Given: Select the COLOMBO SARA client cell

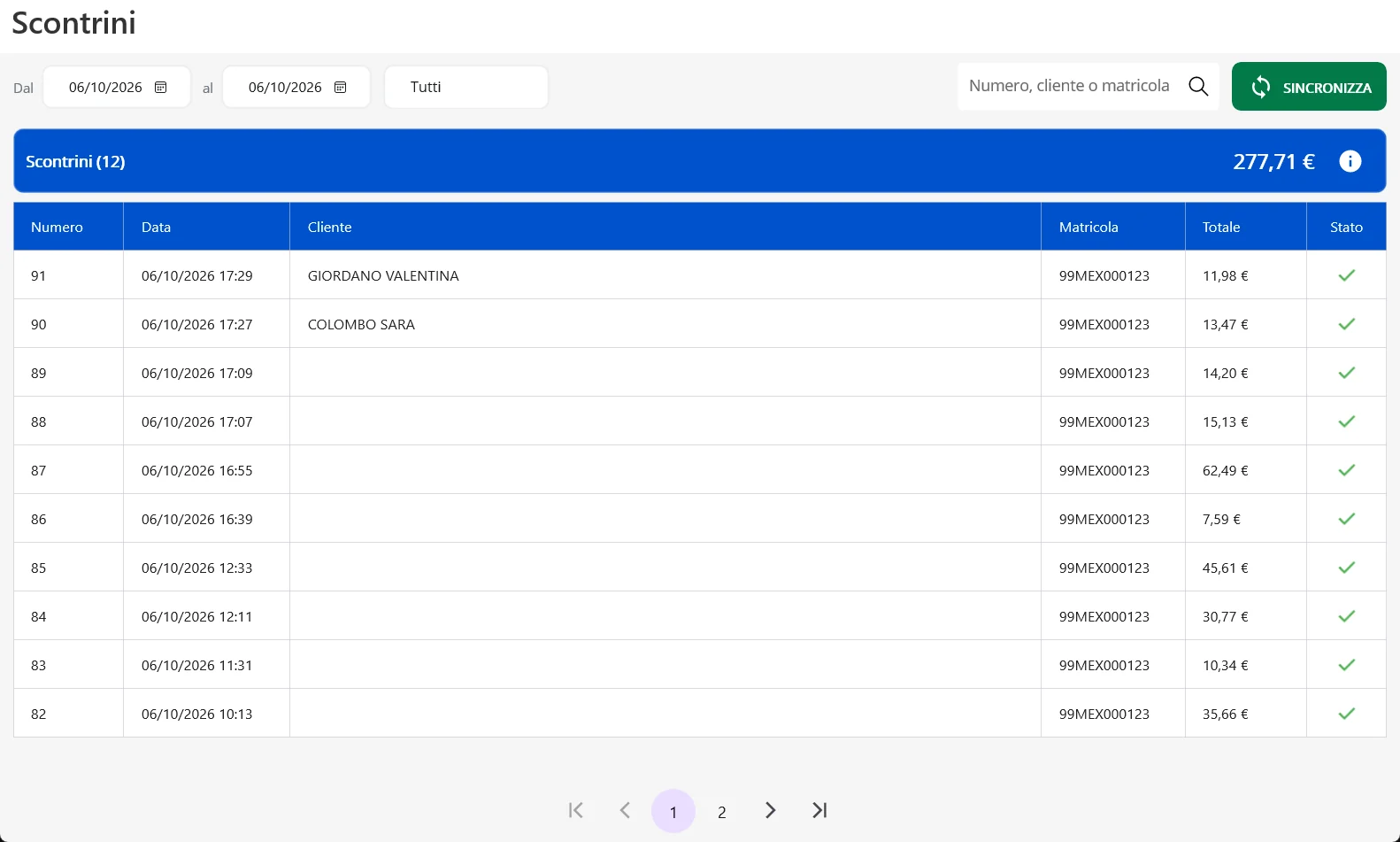Looking at the screenshot, I should pyautogui.click(x=665, y=324).
